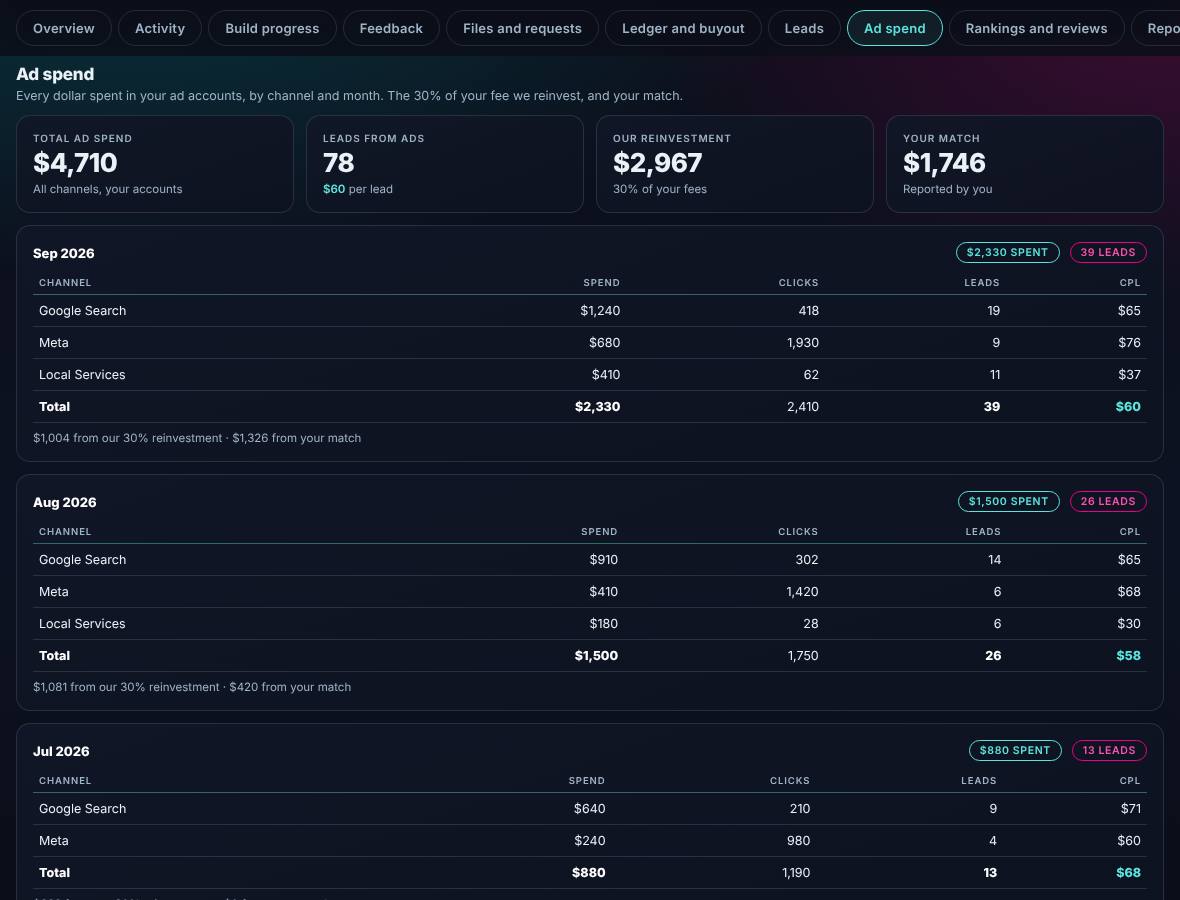Click the $1,004 reinvestment note

(197, 438)
